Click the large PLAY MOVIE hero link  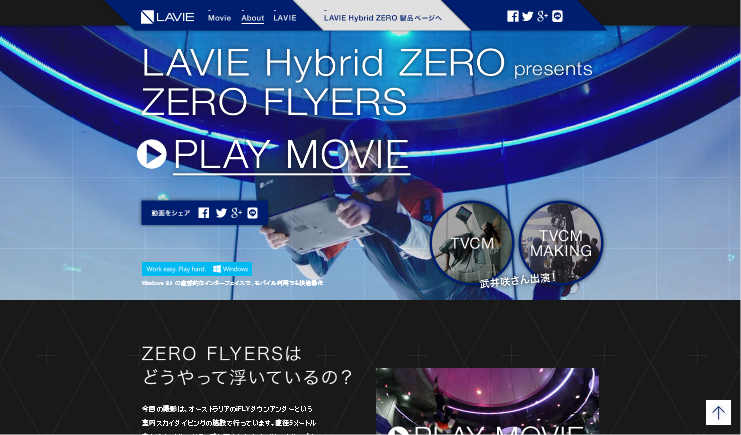click(291, 156)
